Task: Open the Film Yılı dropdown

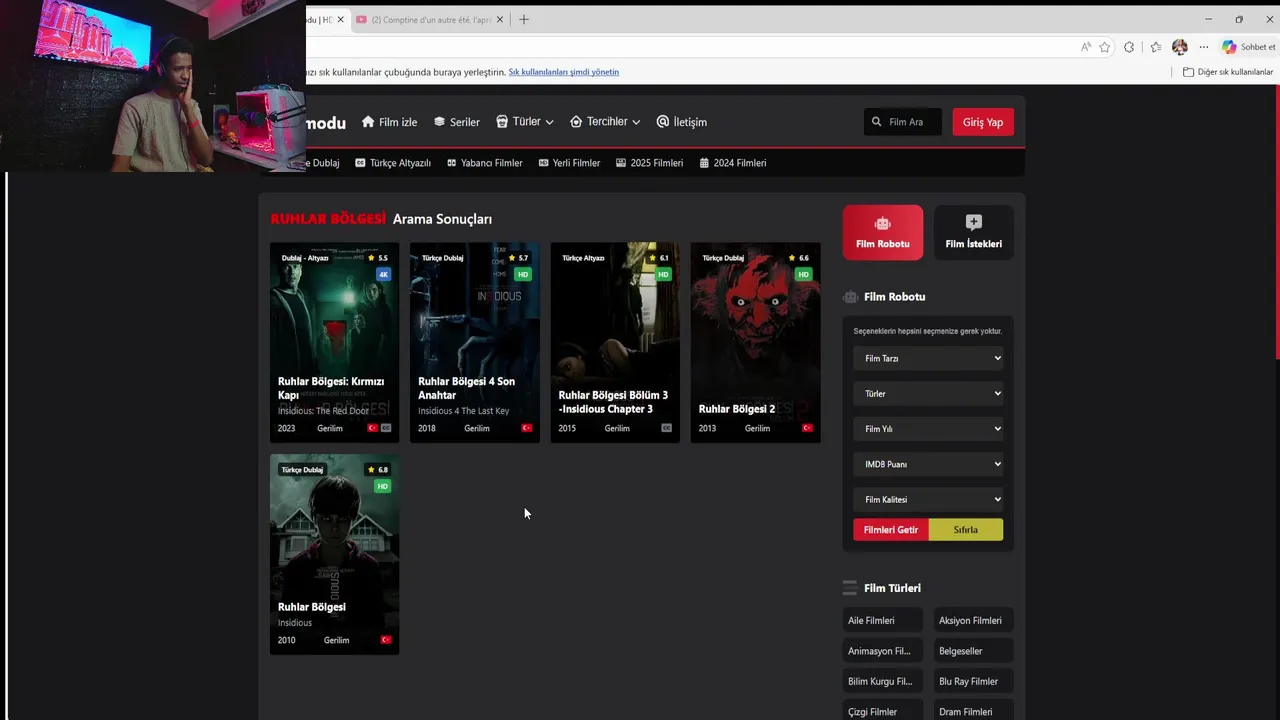Action: tap(928, 429)
